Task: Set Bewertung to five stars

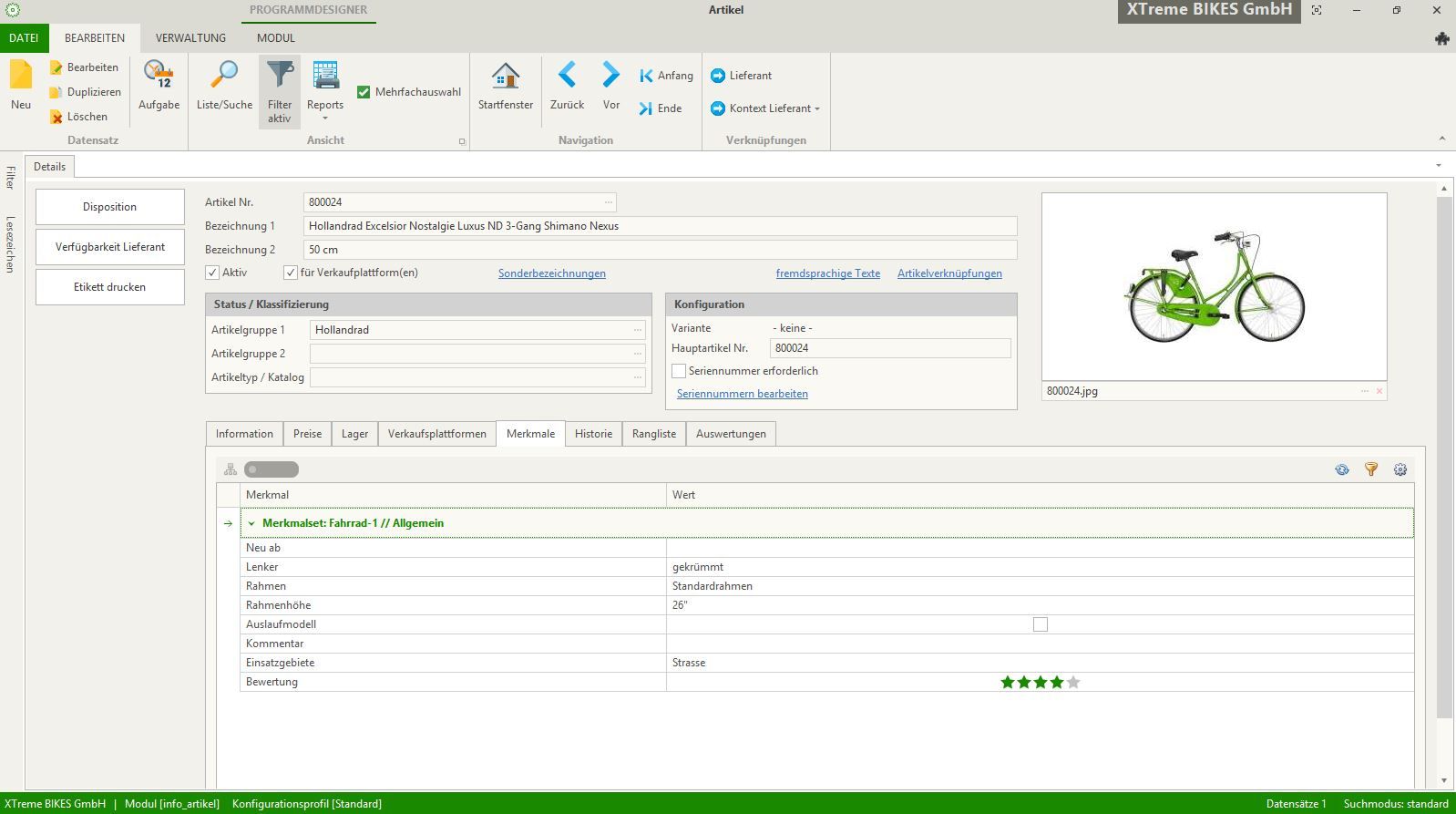Action: 1073,682
